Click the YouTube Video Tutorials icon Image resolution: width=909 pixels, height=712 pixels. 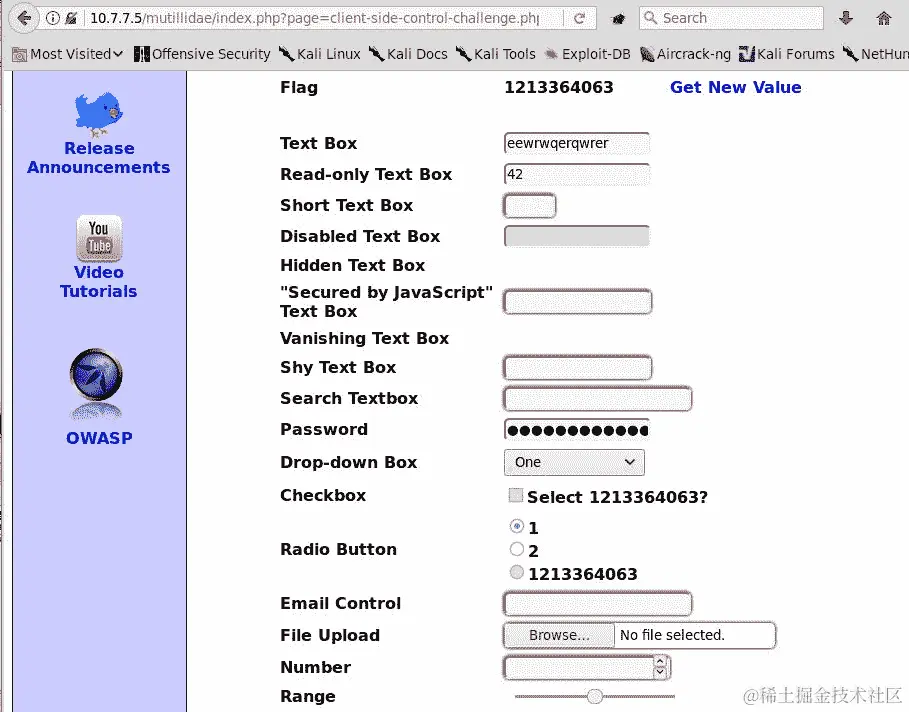(x=99, y=238)
